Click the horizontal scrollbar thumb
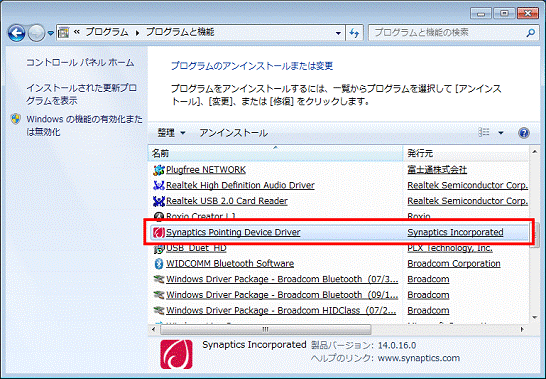 (265, 329)
